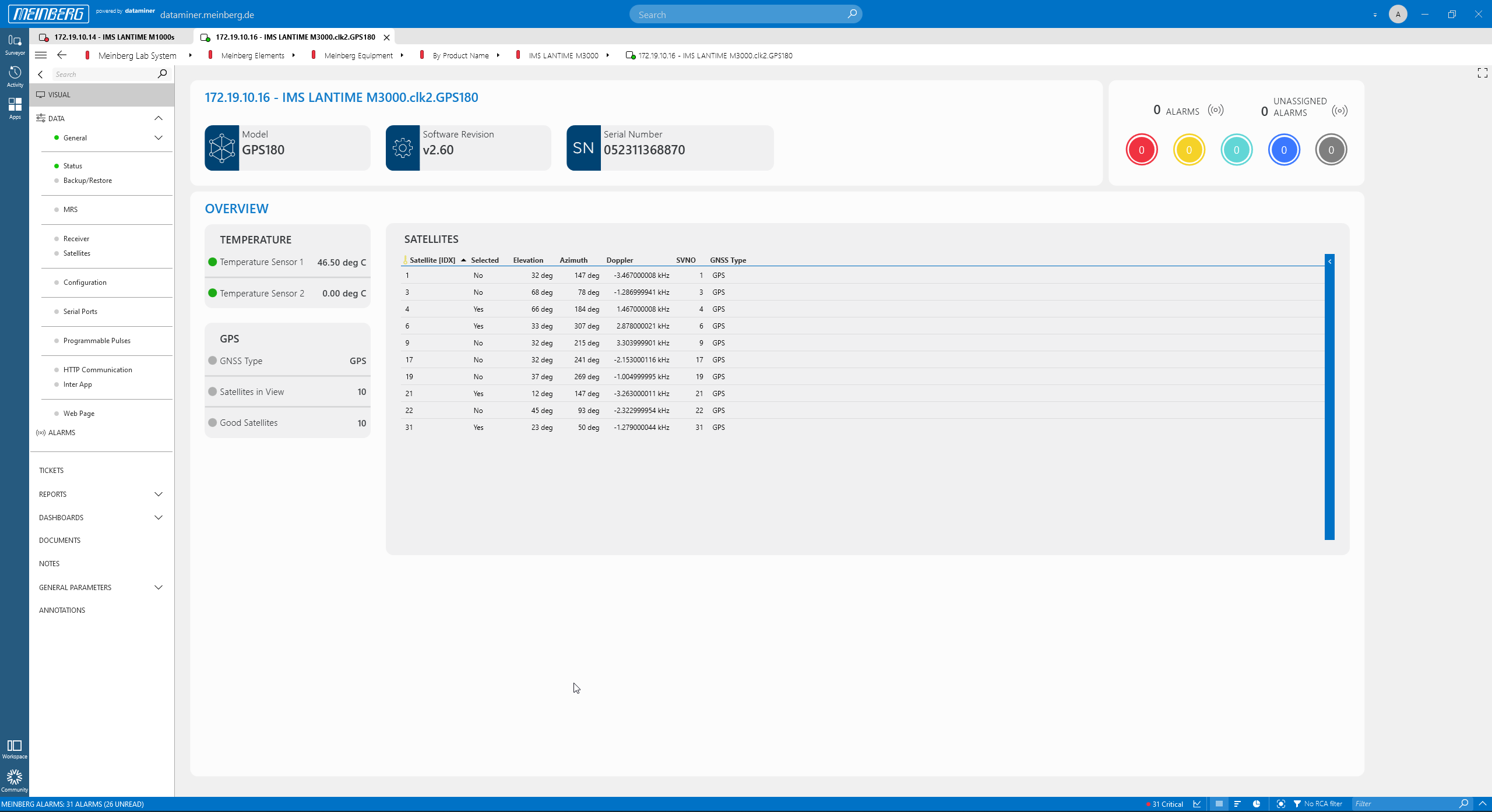The width and height of the screenshot is (1492, 812).
Task: Sort table by Doppler column header
Action: point(620,260)
